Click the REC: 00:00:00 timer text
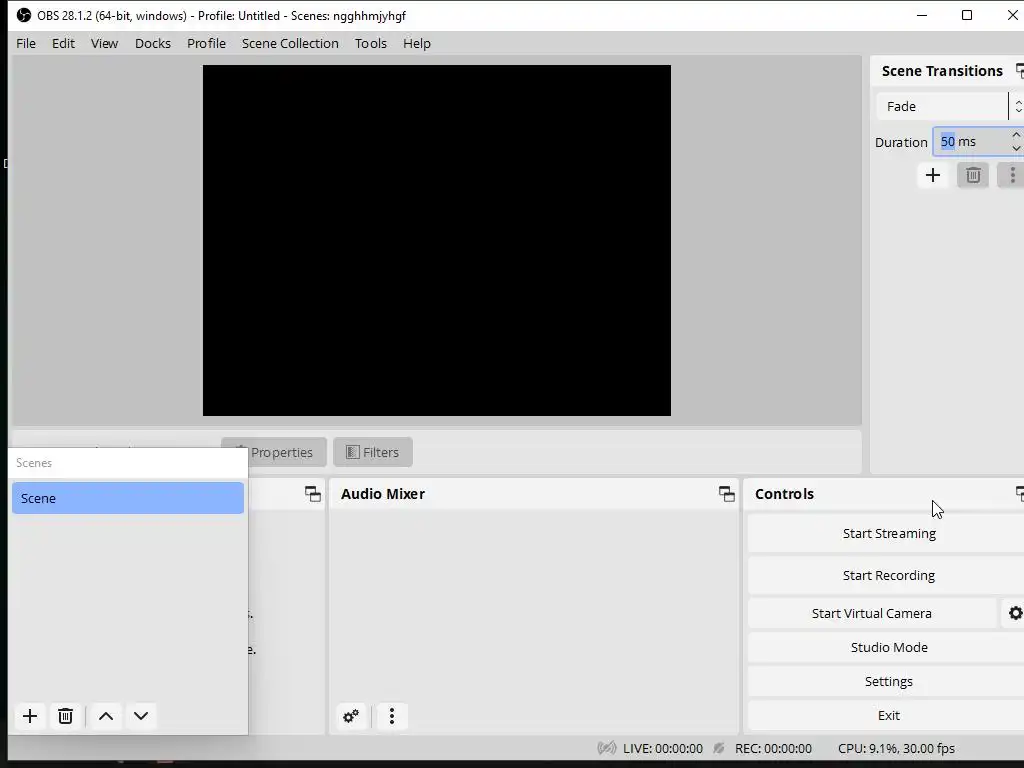 (773, 748)
